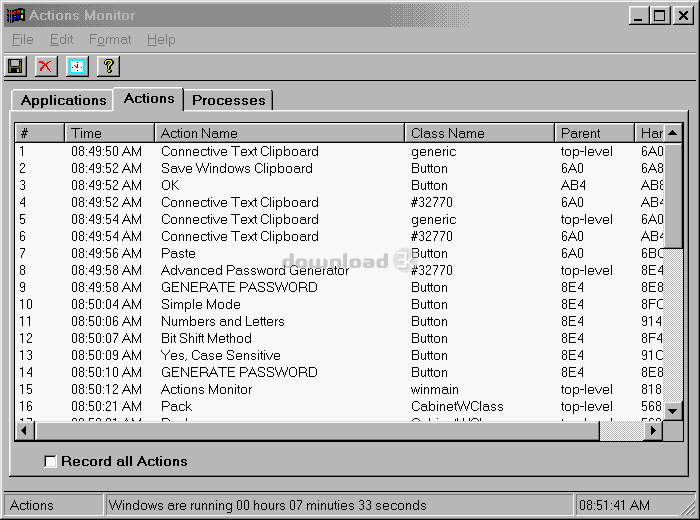Click the Save floppy disk toolbar icon
This screenshot has width=700, height=520.
pyautogui.click(x=16, y=66)
